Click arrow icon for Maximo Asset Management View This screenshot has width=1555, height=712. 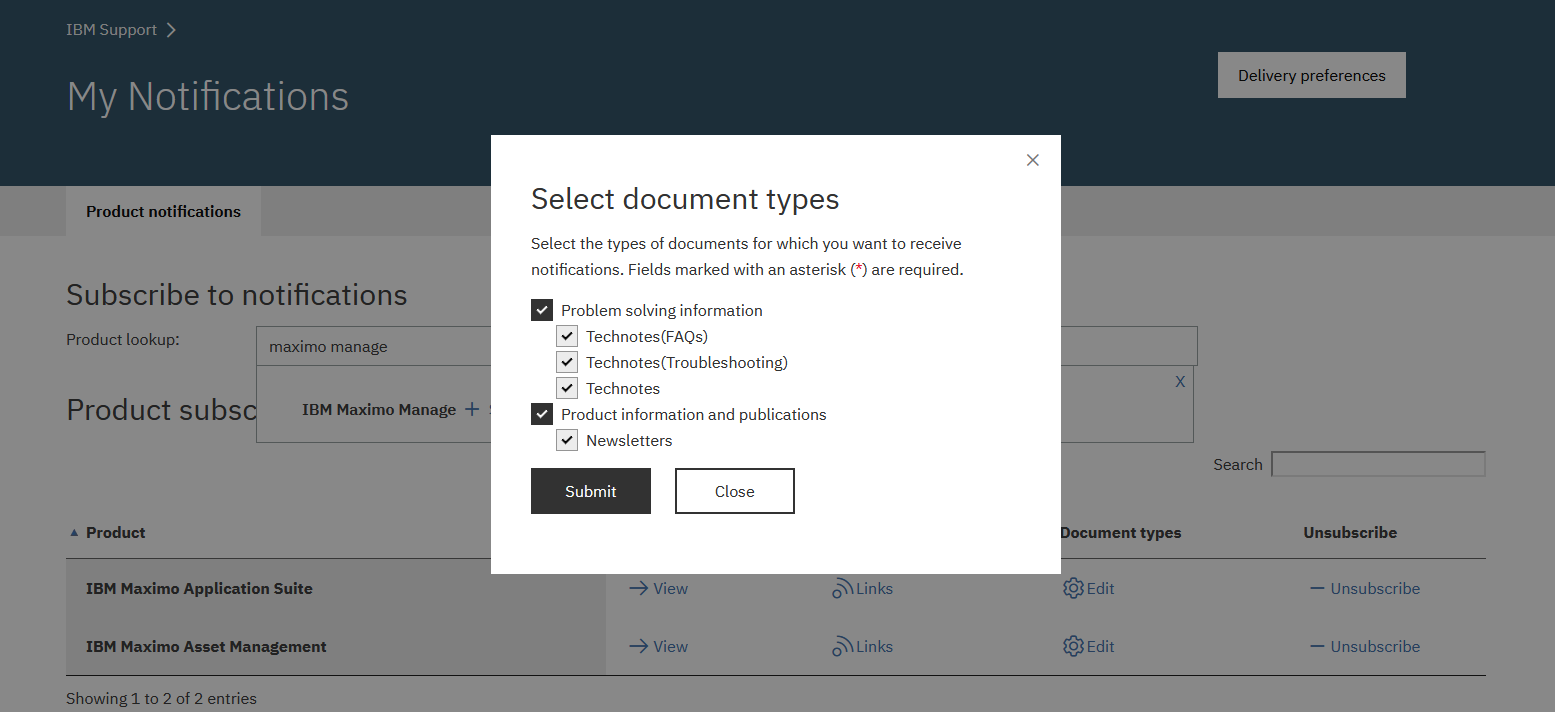(x=638, y=646)
